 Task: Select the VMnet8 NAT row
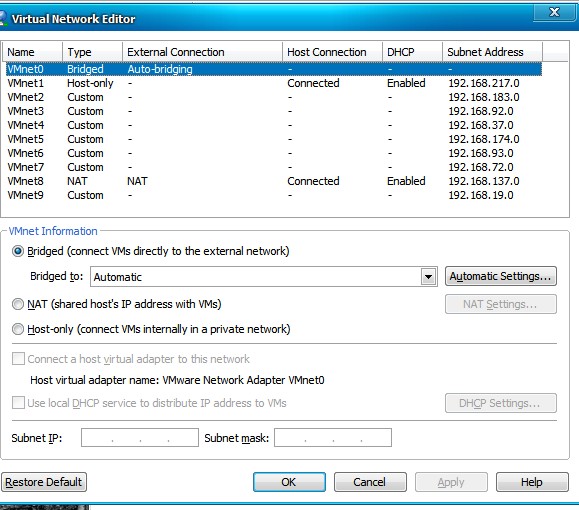click(274, 181)
